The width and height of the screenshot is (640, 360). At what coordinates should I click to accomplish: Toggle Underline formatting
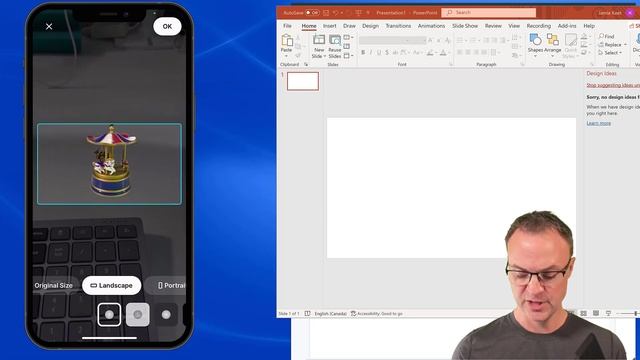pyautogui.click(x=379, y=53)
